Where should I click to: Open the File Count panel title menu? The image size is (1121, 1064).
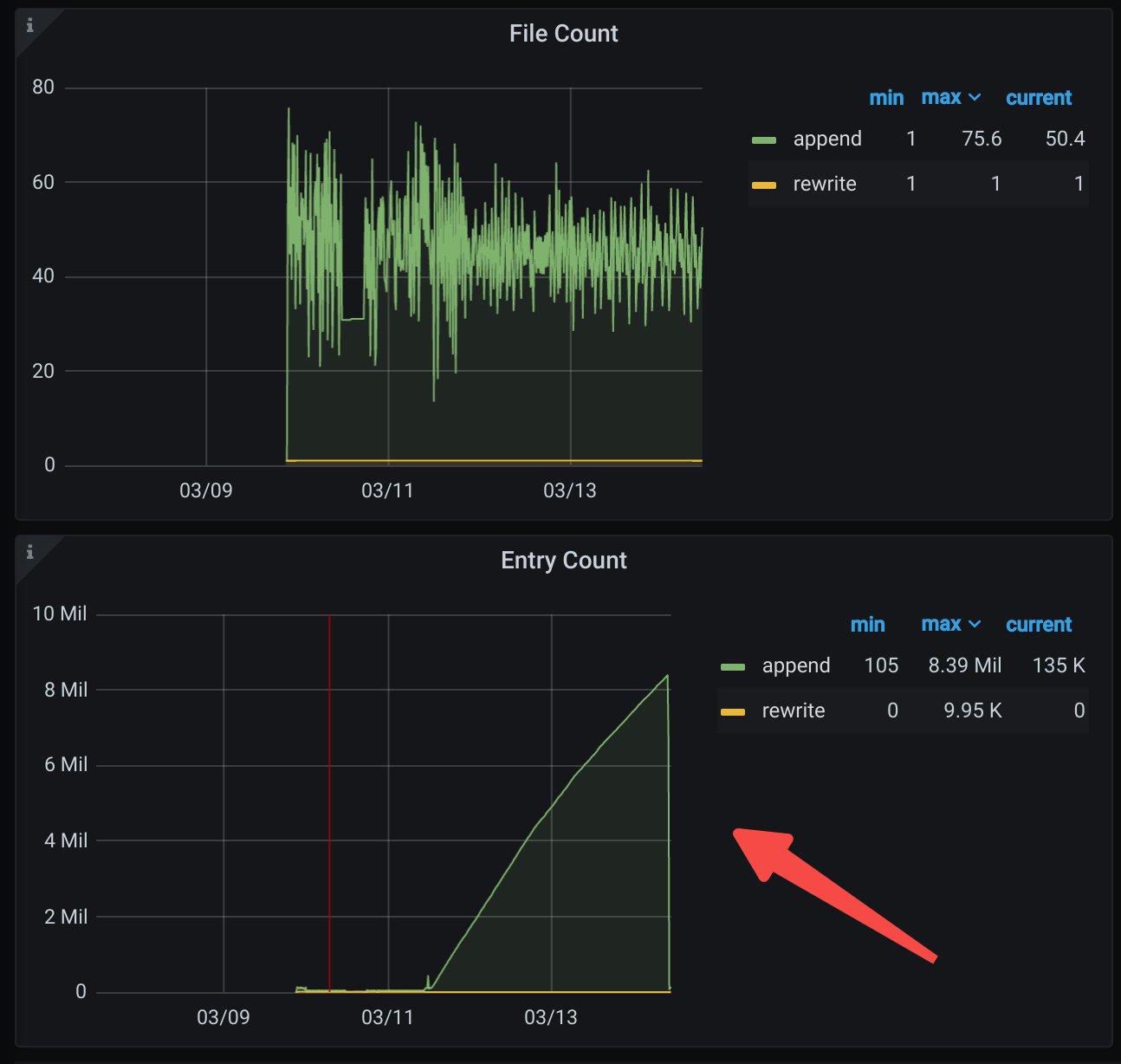coord(563,34)
